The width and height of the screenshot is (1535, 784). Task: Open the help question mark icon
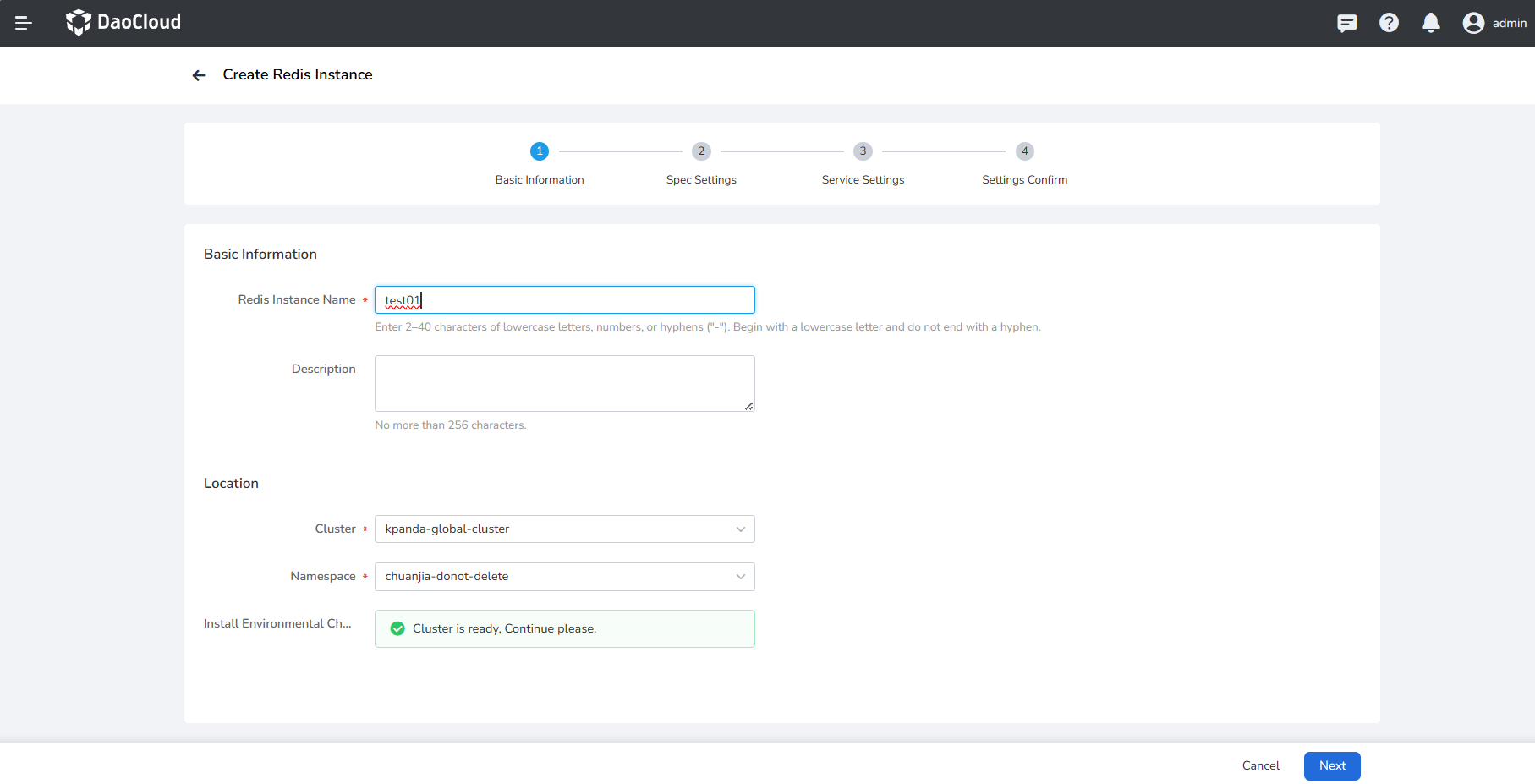pos(1389,23)
